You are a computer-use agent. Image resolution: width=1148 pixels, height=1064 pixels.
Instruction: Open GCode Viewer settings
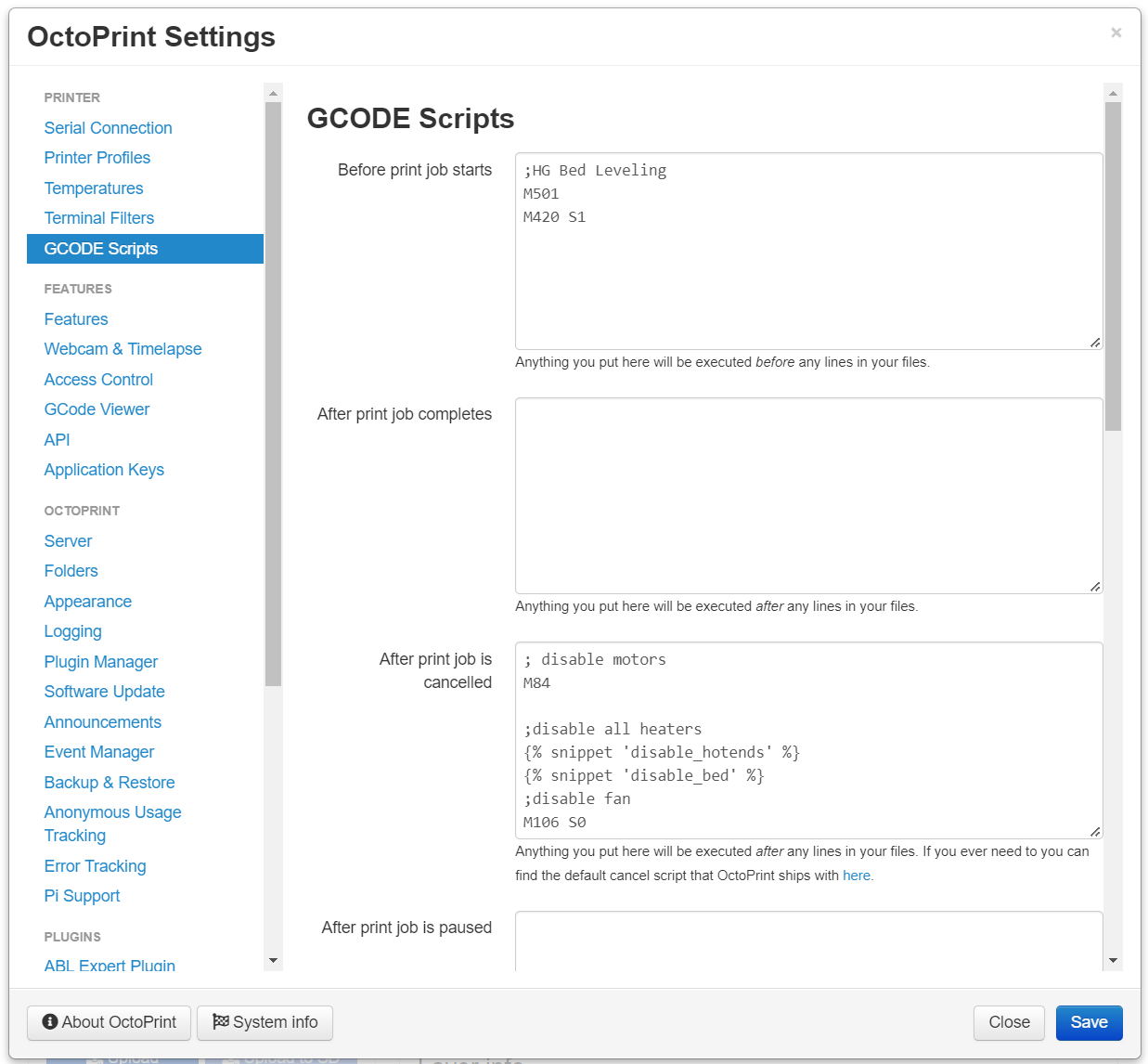pyautogui.click(x=97, y=409)
